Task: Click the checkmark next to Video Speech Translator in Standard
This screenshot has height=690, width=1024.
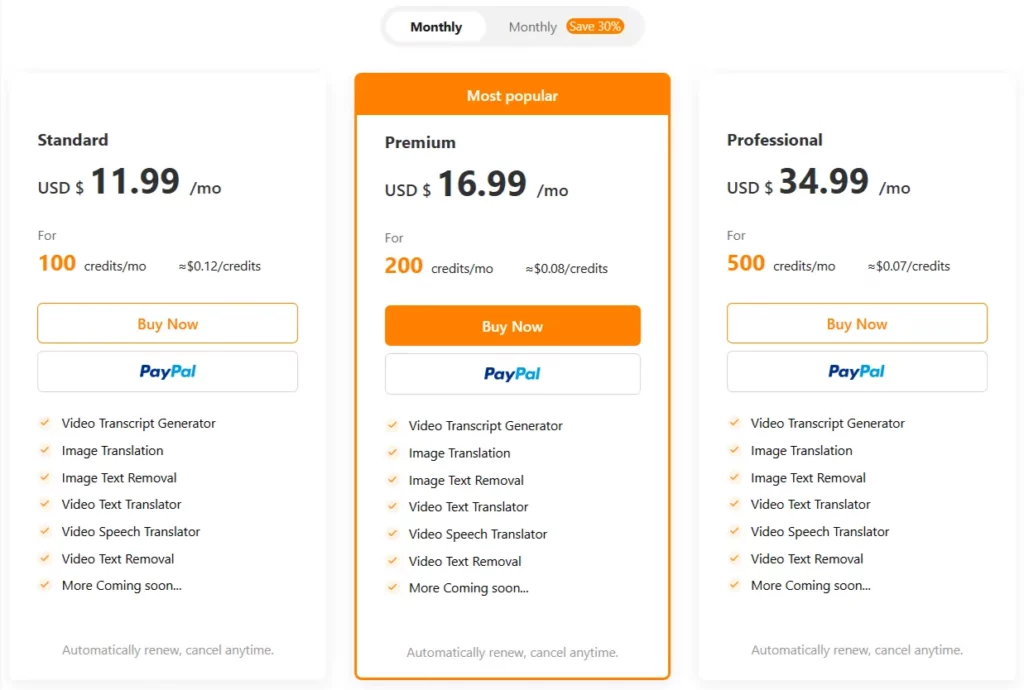Action: click(x=45, y=531)
